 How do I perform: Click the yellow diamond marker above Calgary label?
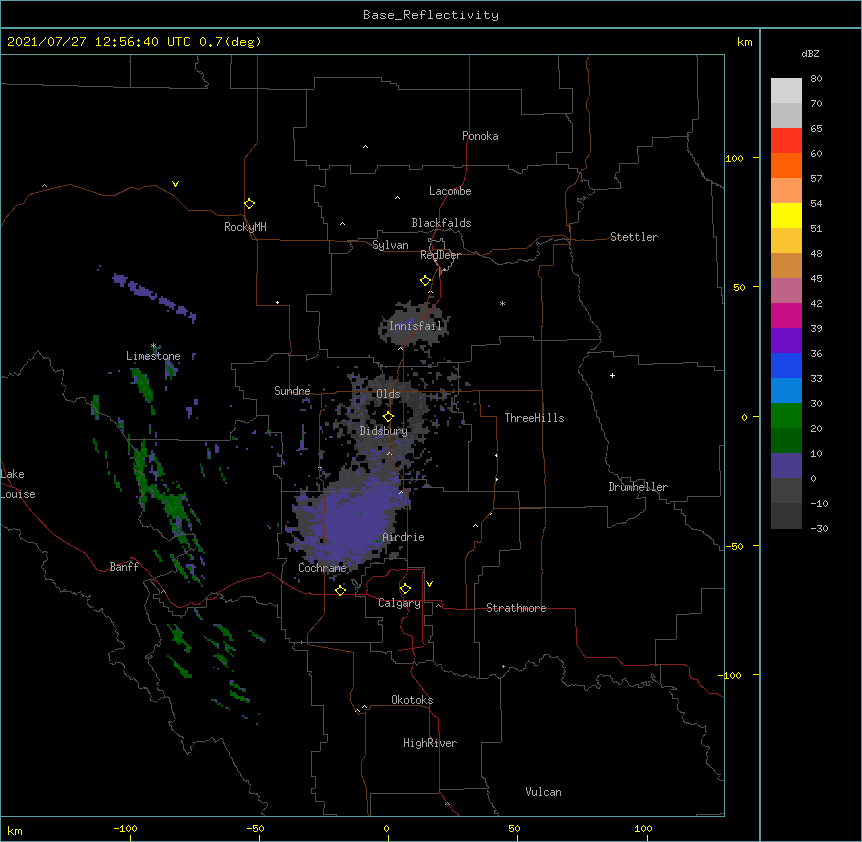[x=405, y=589]
